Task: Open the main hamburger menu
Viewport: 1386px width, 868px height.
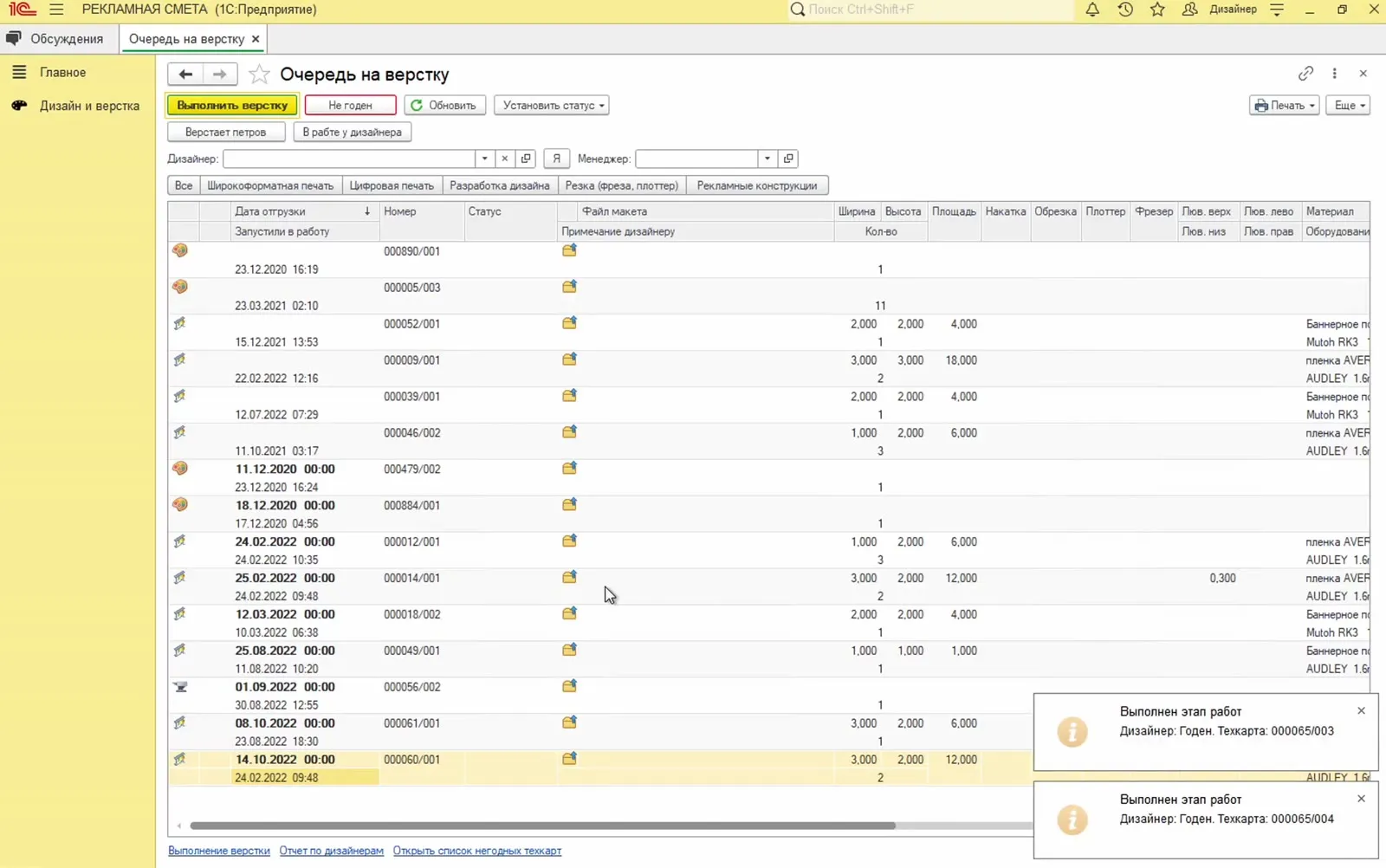Action: (x=56, y=10)
